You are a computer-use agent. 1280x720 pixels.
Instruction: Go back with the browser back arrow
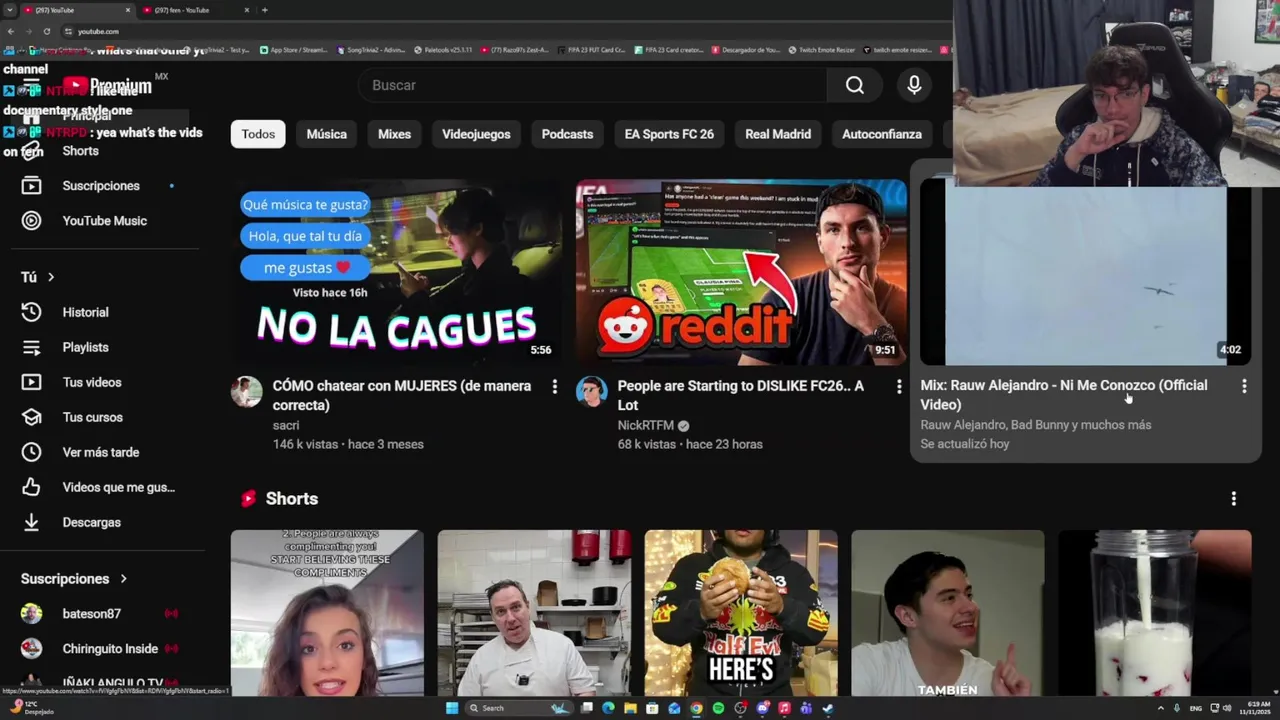tap(11, 31)
